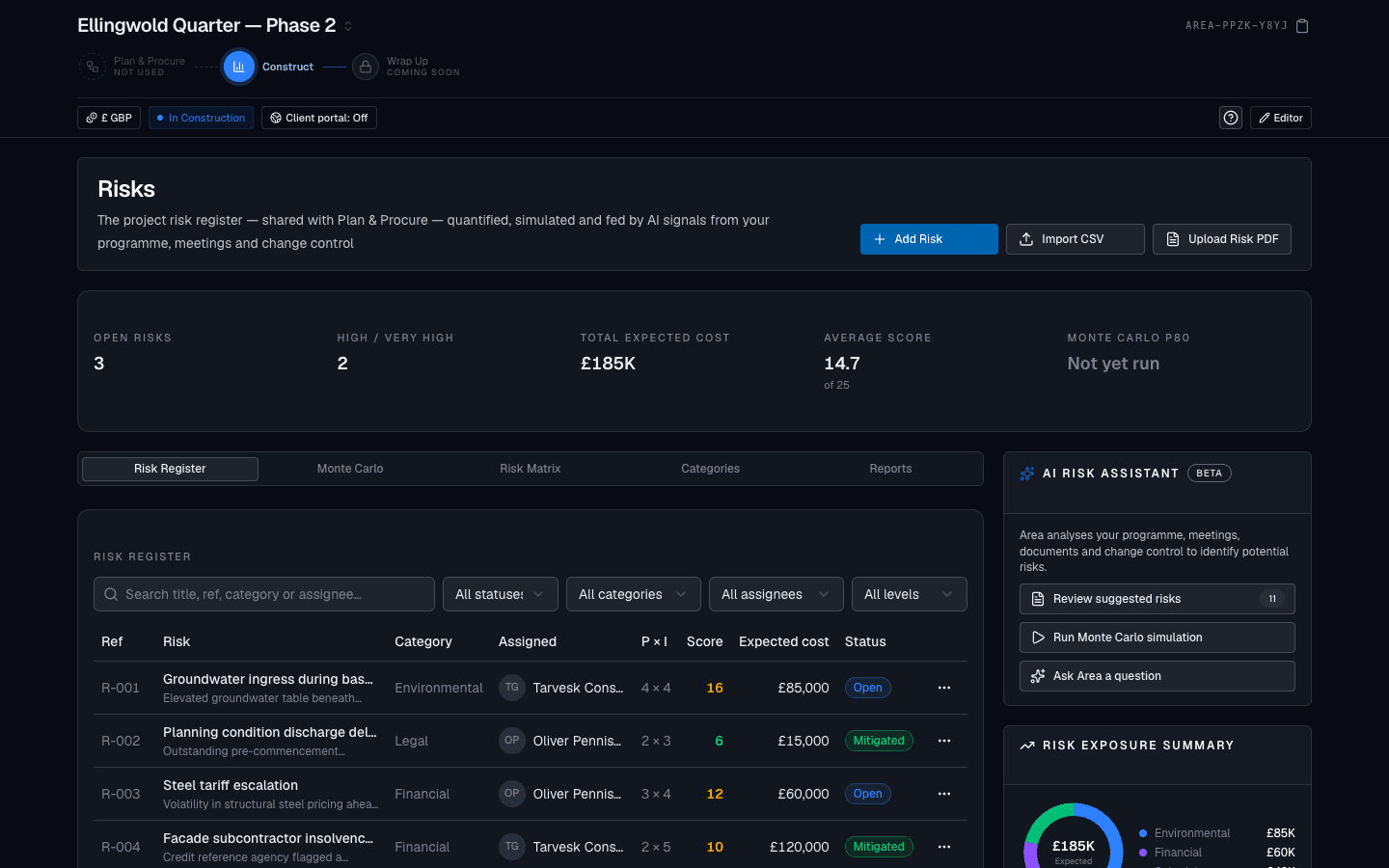This screenshot has height=868, width=1389.
Task: Click the OP avatar in row R-003
Action: [x=512, y=794]
